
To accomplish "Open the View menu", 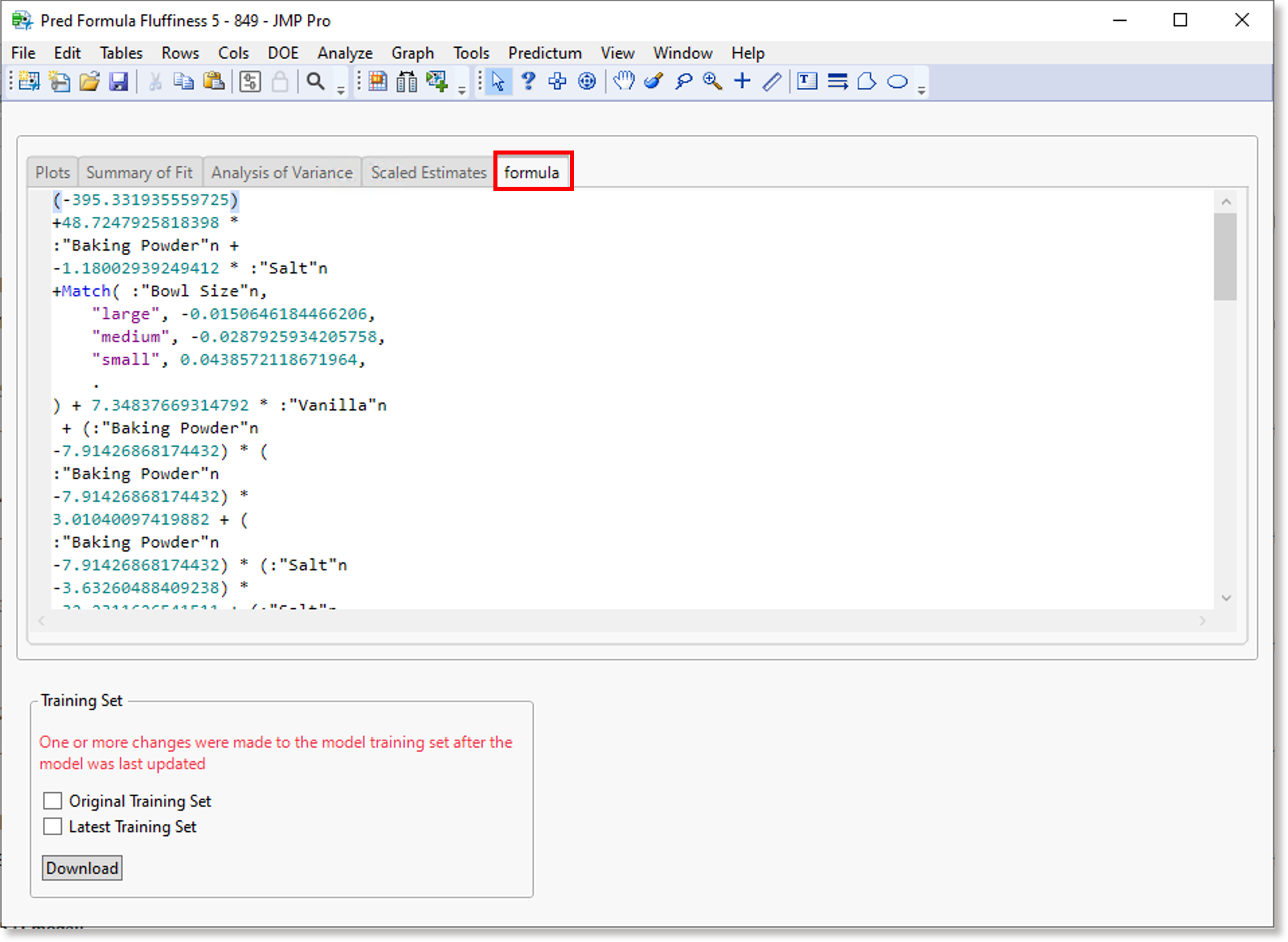I will [618, 53].
